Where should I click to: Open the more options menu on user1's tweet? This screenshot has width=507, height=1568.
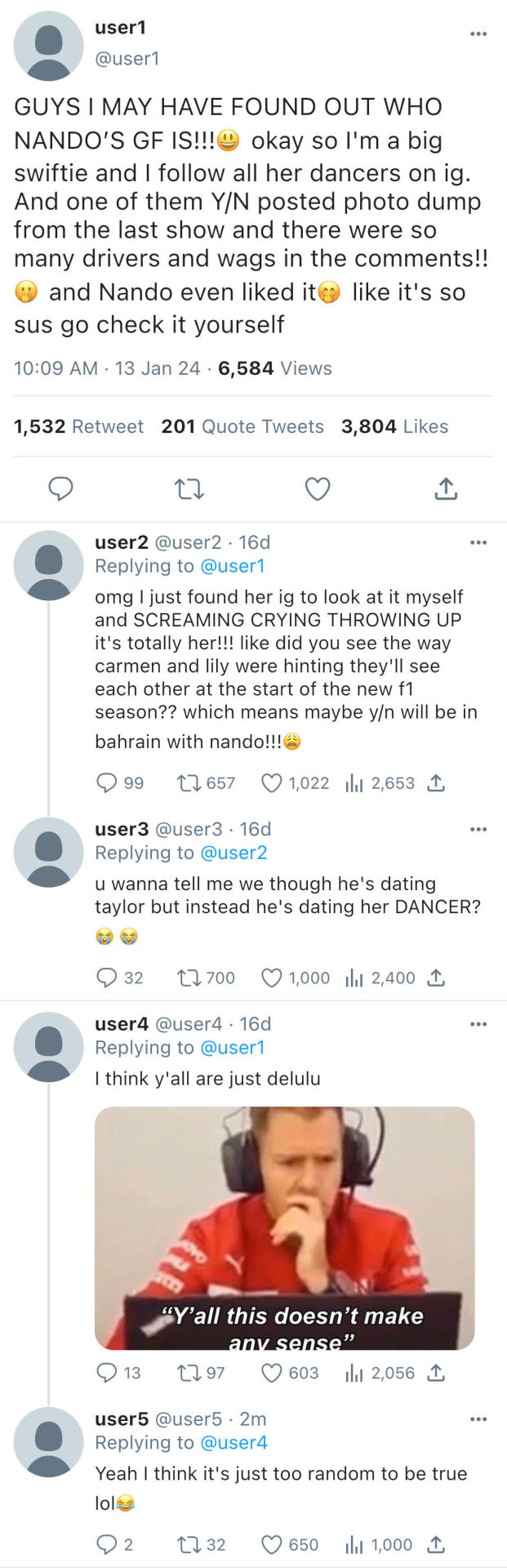[478, 33]
